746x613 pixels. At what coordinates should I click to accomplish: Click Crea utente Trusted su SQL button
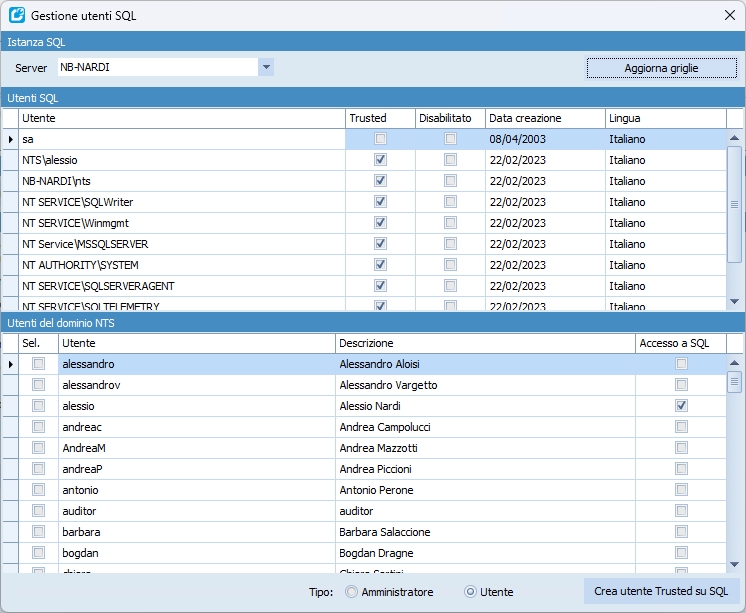coord(661,591)
